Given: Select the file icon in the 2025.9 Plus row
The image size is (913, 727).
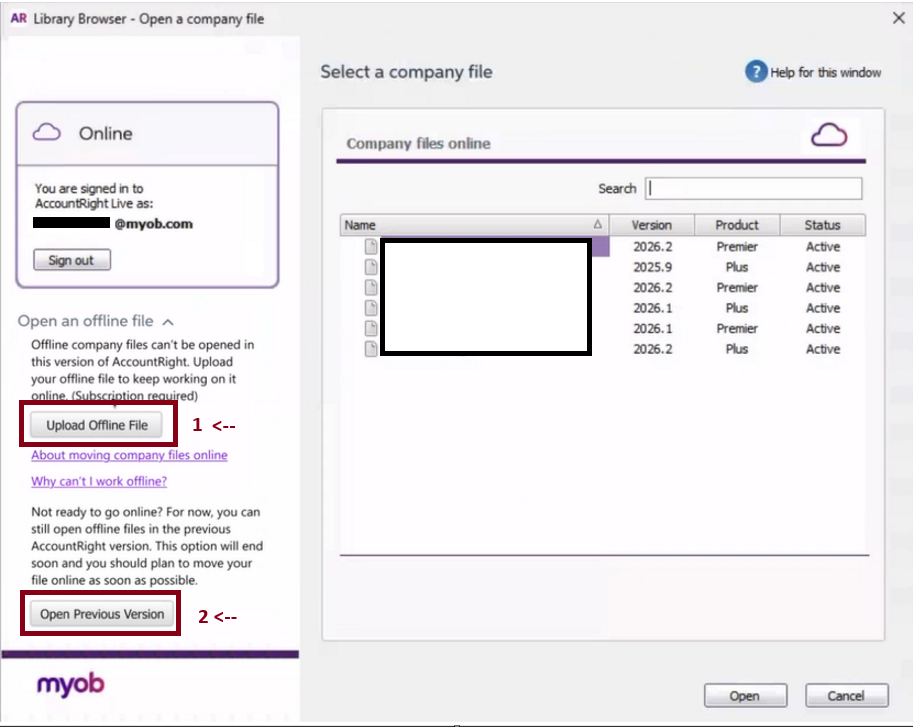Looking at the screenshot, I should 371,267.
